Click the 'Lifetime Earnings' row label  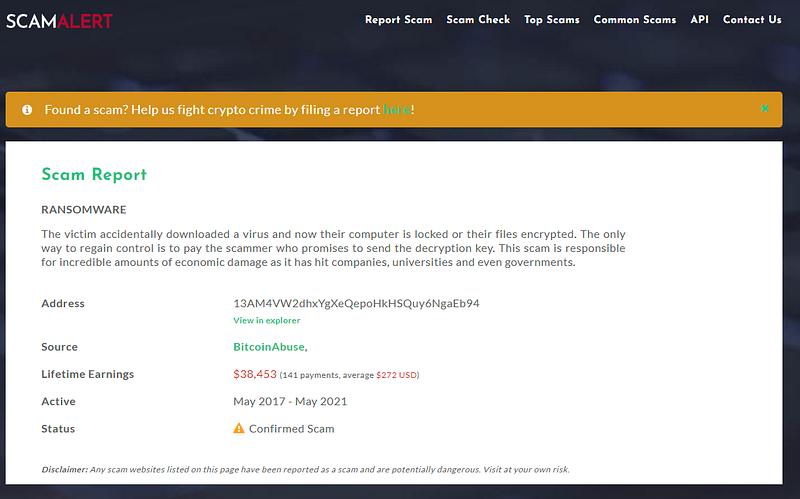[87, 375]
